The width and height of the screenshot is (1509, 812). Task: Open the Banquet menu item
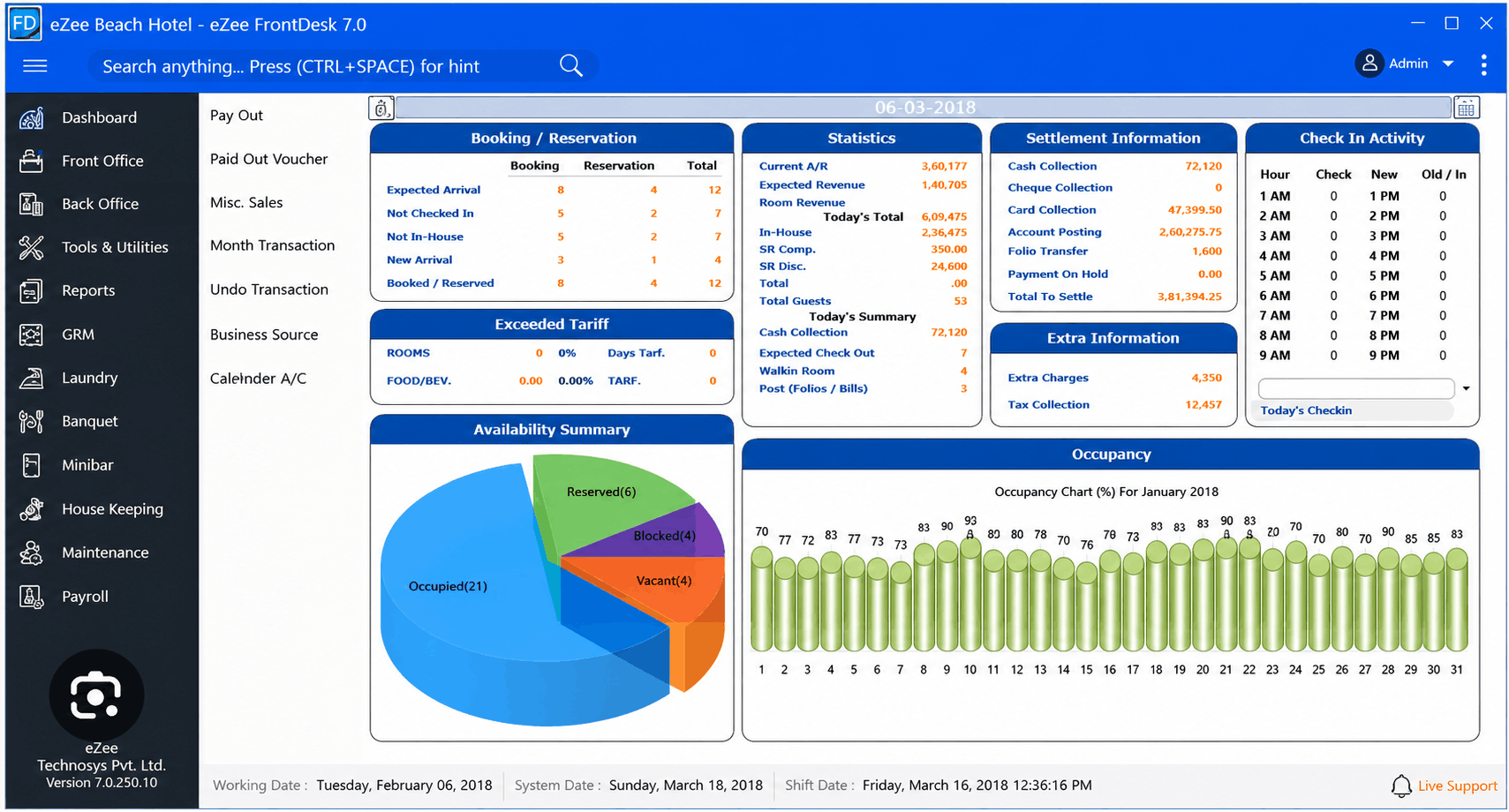[x=89, y=421]
